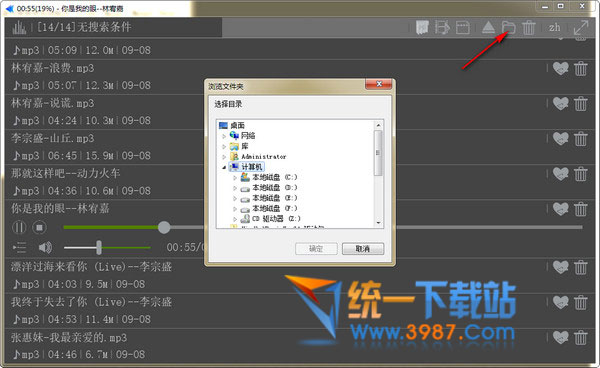Viewport: 600px width, 368px height.
Task: Favorite 漂洋过海来看你 (Live) with its heart icon
Action: click(561, 267)
